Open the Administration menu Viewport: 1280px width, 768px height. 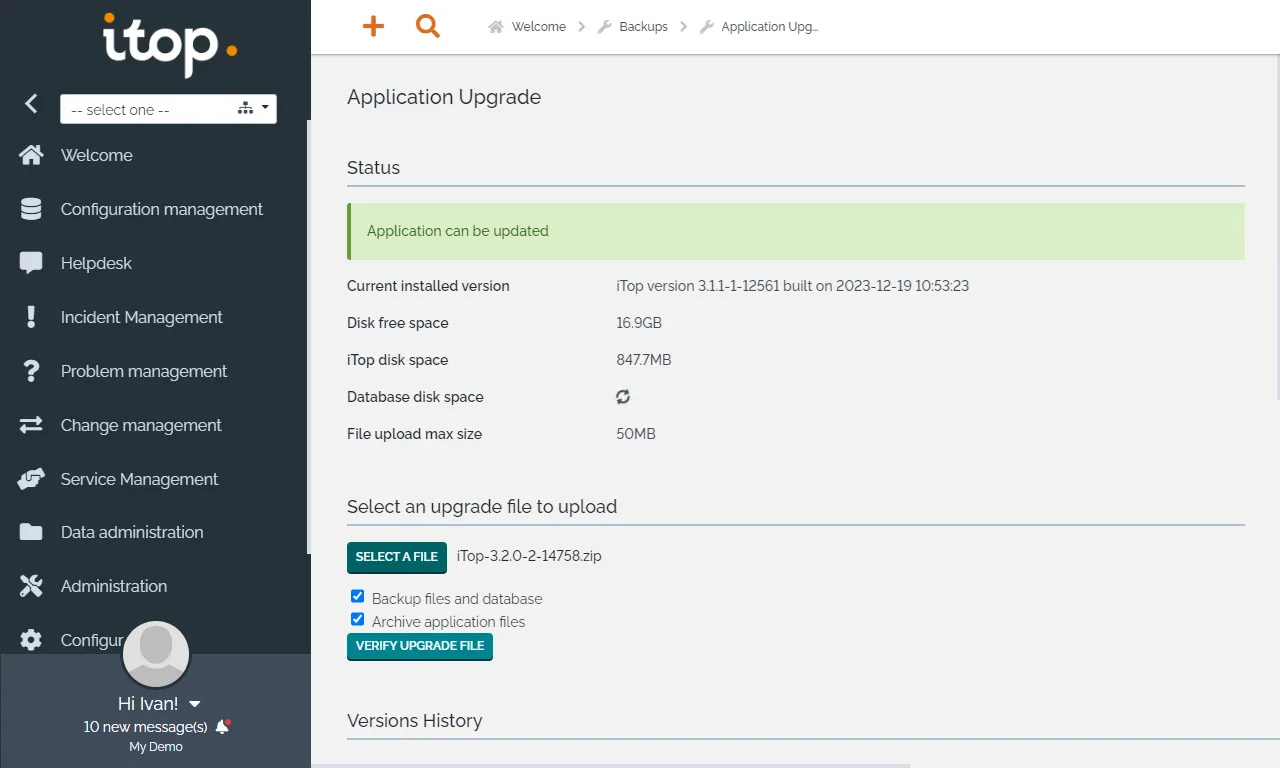point(114,586)
